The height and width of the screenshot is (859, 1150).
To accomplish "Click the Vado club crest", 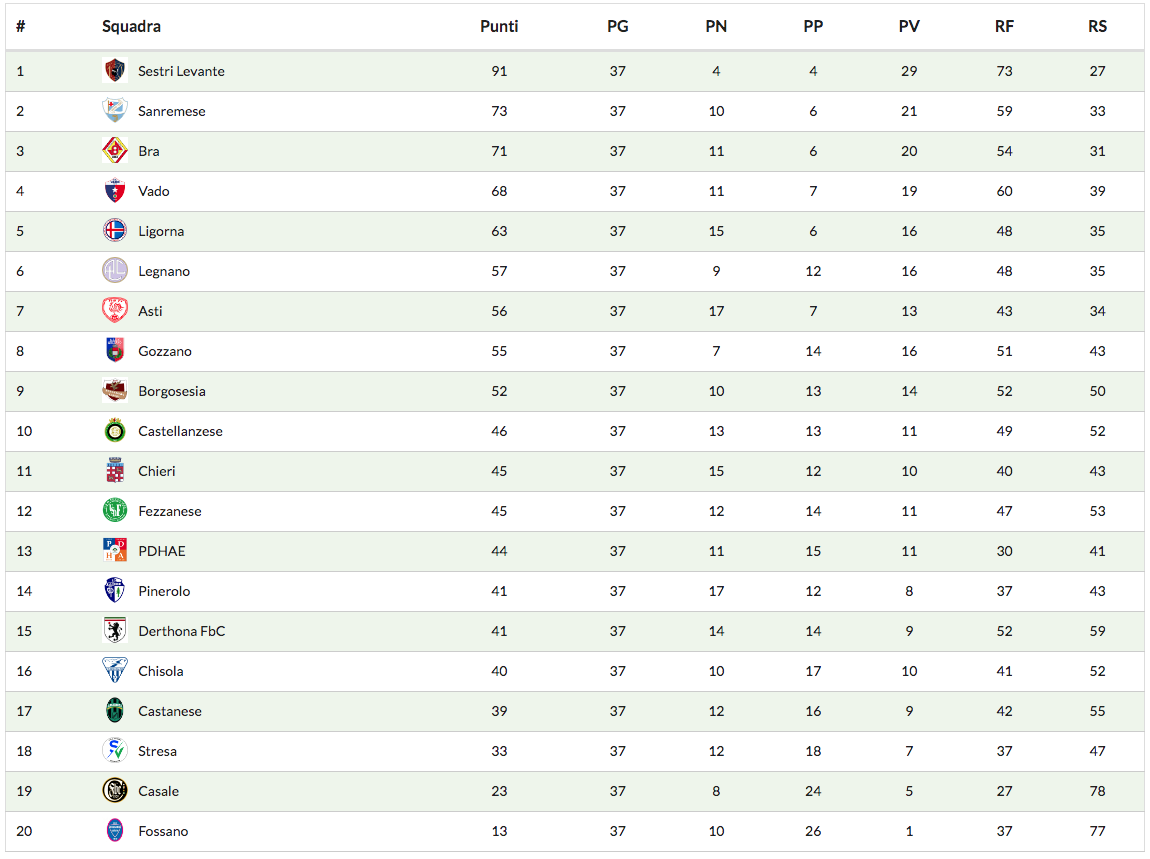I will (x=115, y=191).
